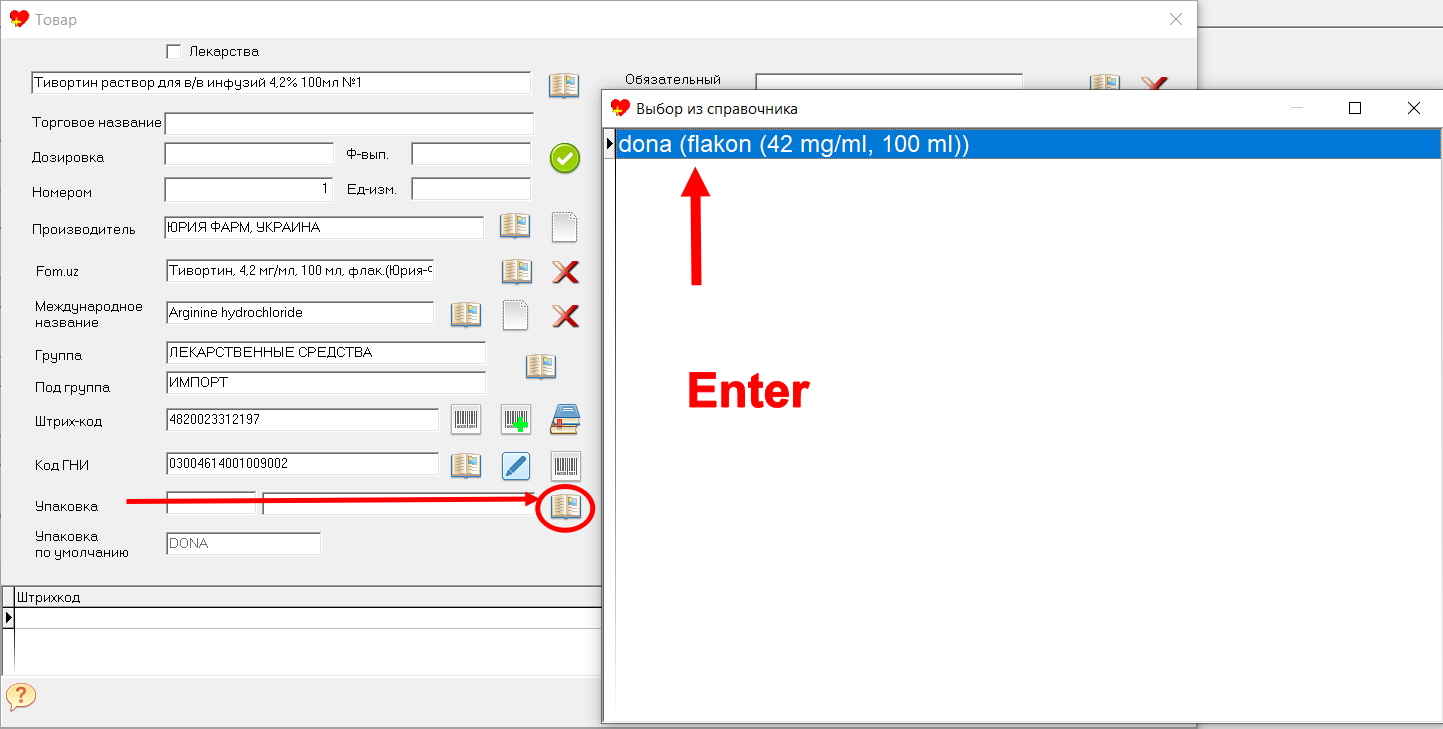1443x729 pixels.
Task: Open manufacturer reference book icon
Action: (515, 226)
